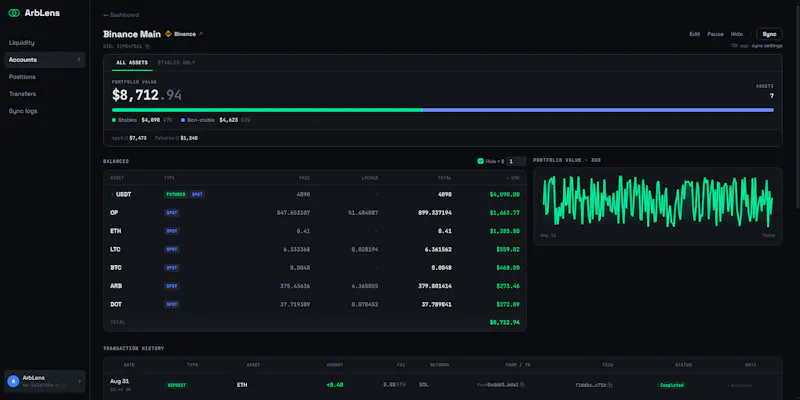Click the Hide threshold input field
800x400 pixels.
coord(516,161)
